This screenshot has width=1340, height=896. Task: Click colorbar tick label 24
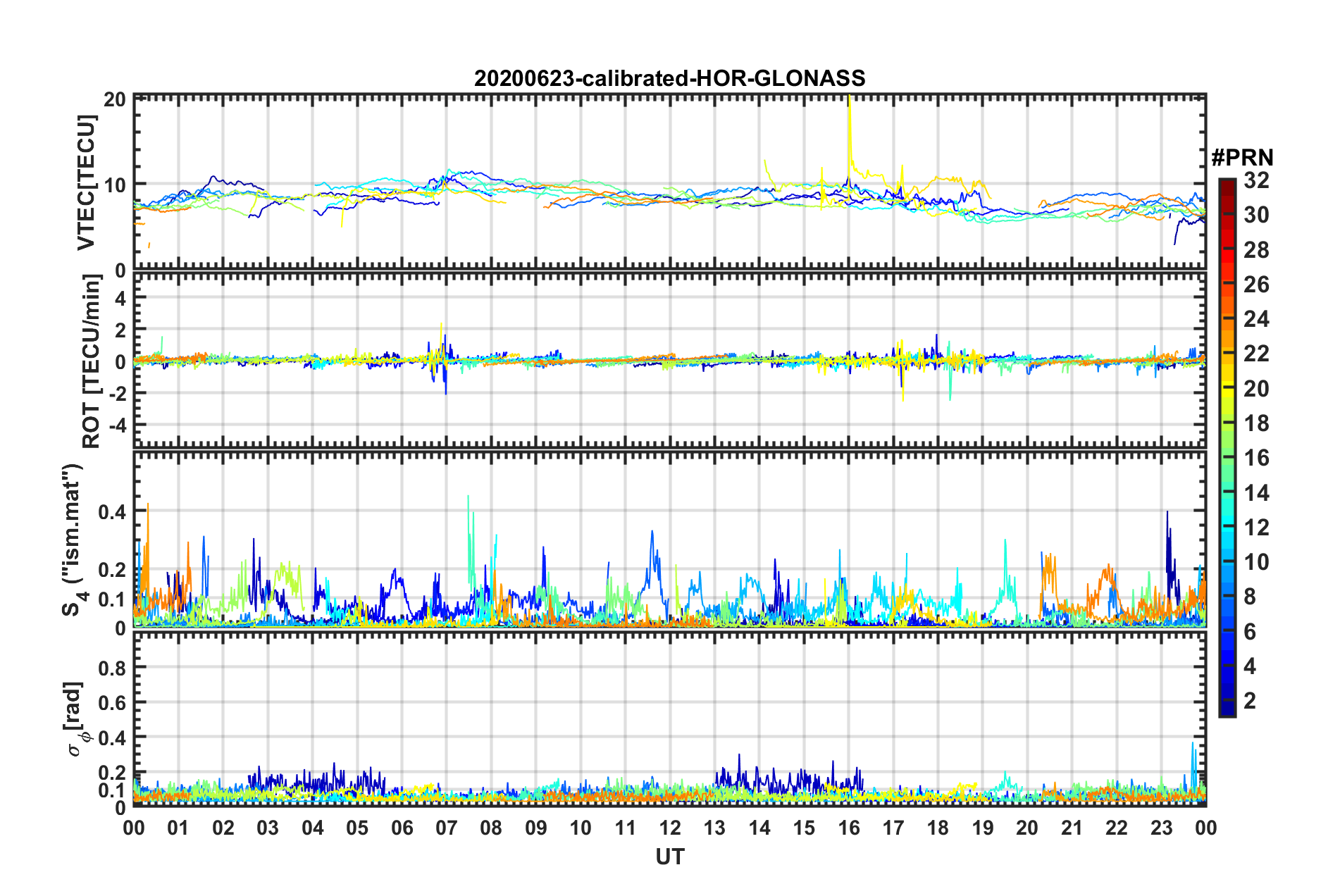1256,319
